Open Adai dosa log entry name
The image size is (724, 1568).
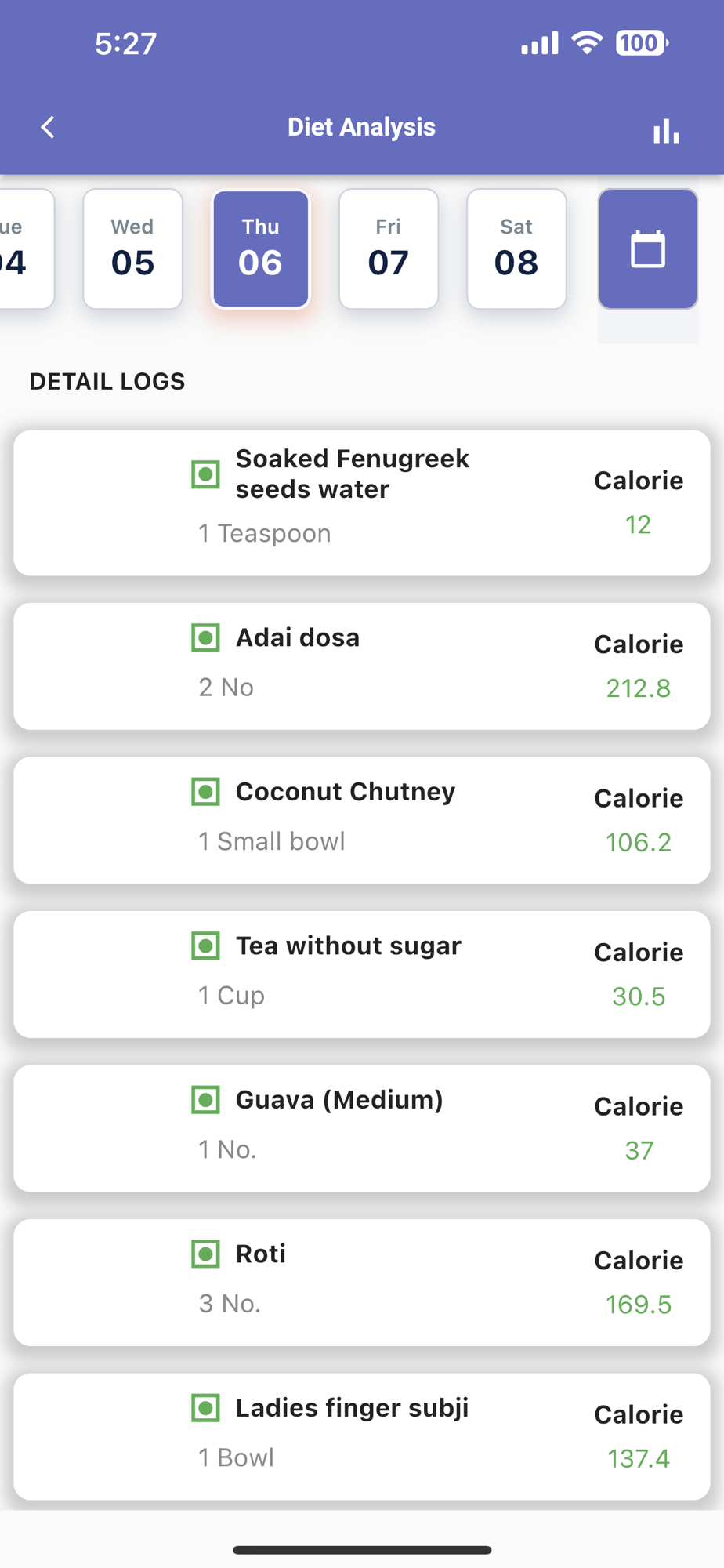(298, 637)
